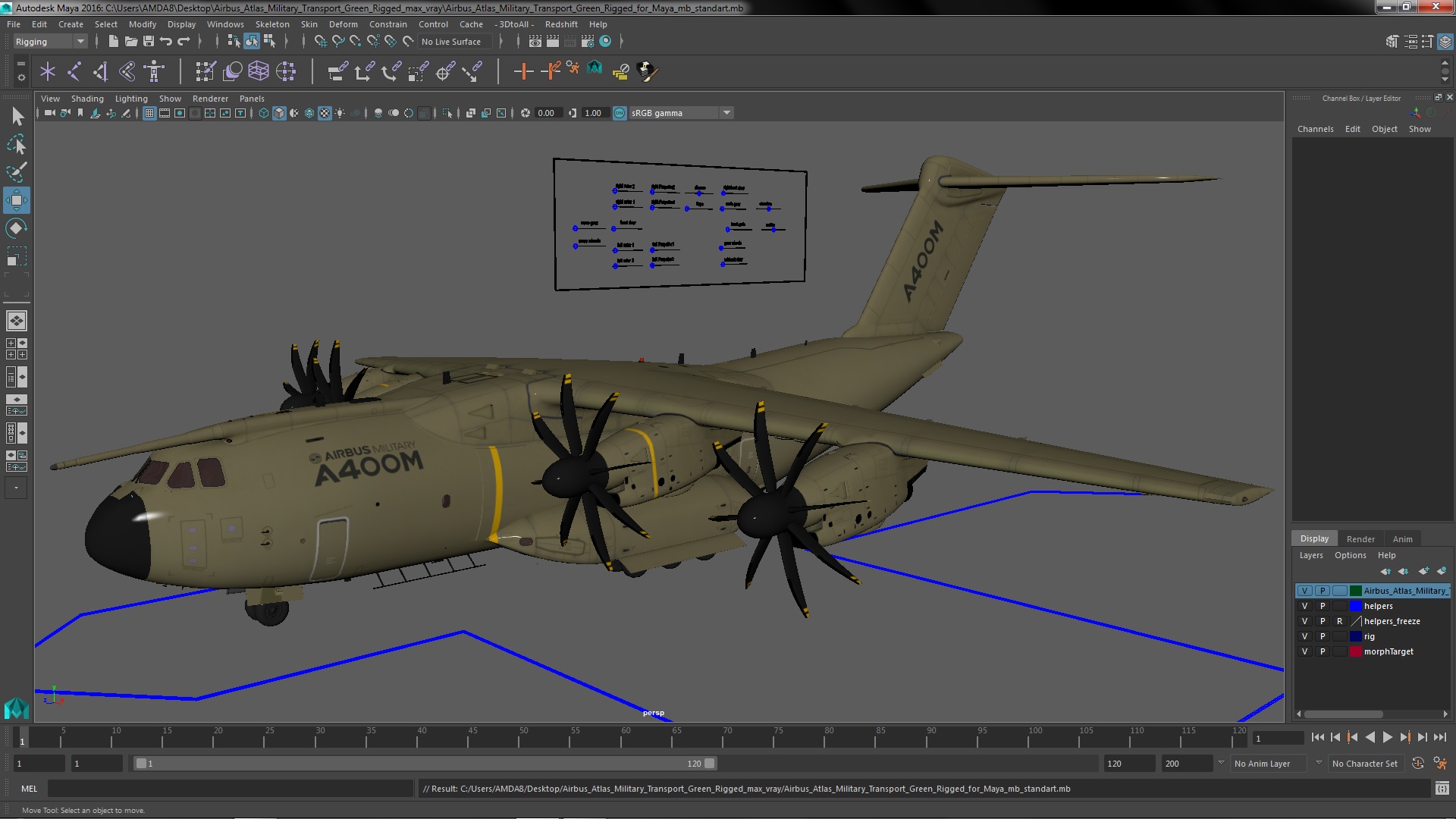Switch to the Render layer tab
1456x819 pixels.
(1360, 539)
